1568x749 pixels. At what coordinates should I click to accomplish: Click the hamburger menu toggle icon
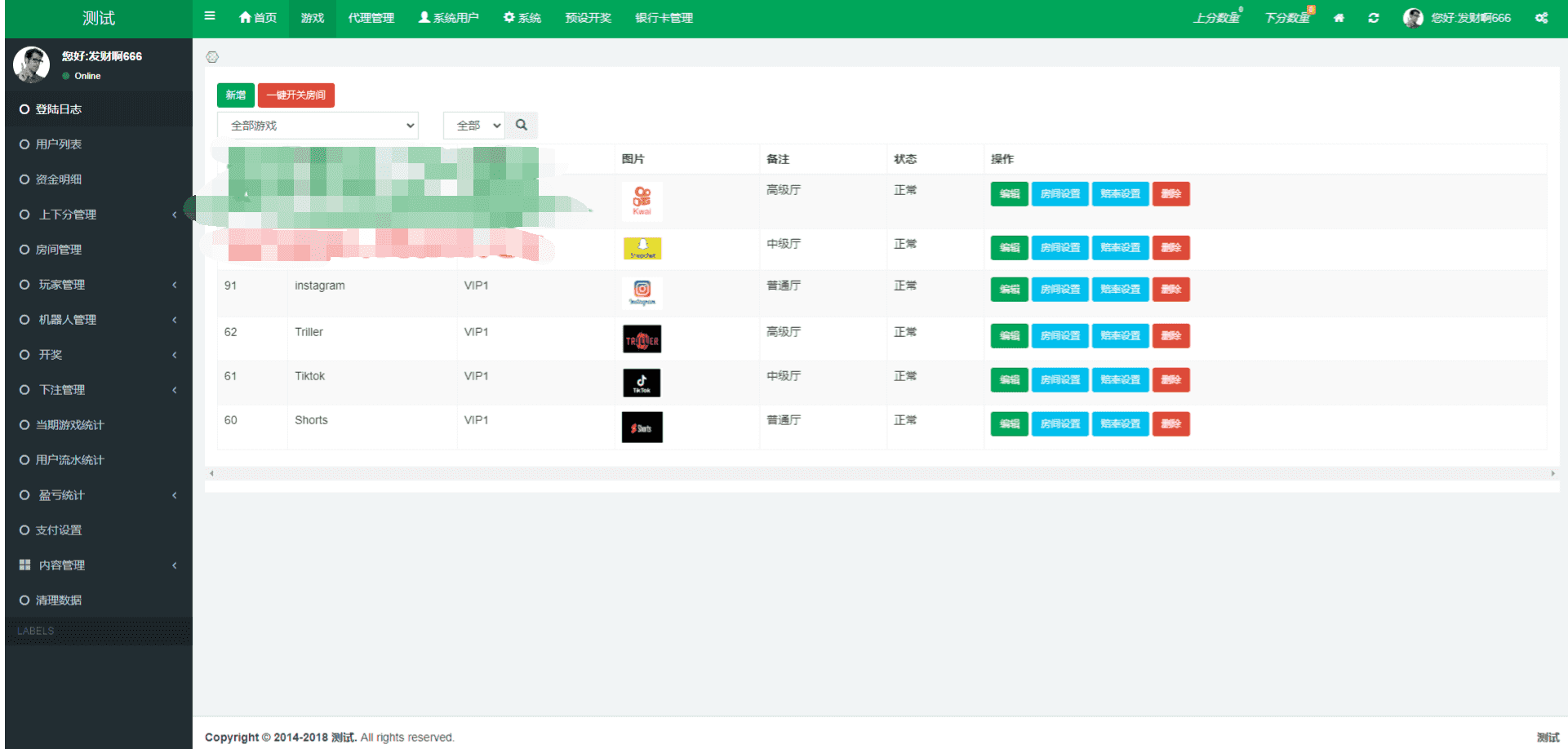click(210, 16)
